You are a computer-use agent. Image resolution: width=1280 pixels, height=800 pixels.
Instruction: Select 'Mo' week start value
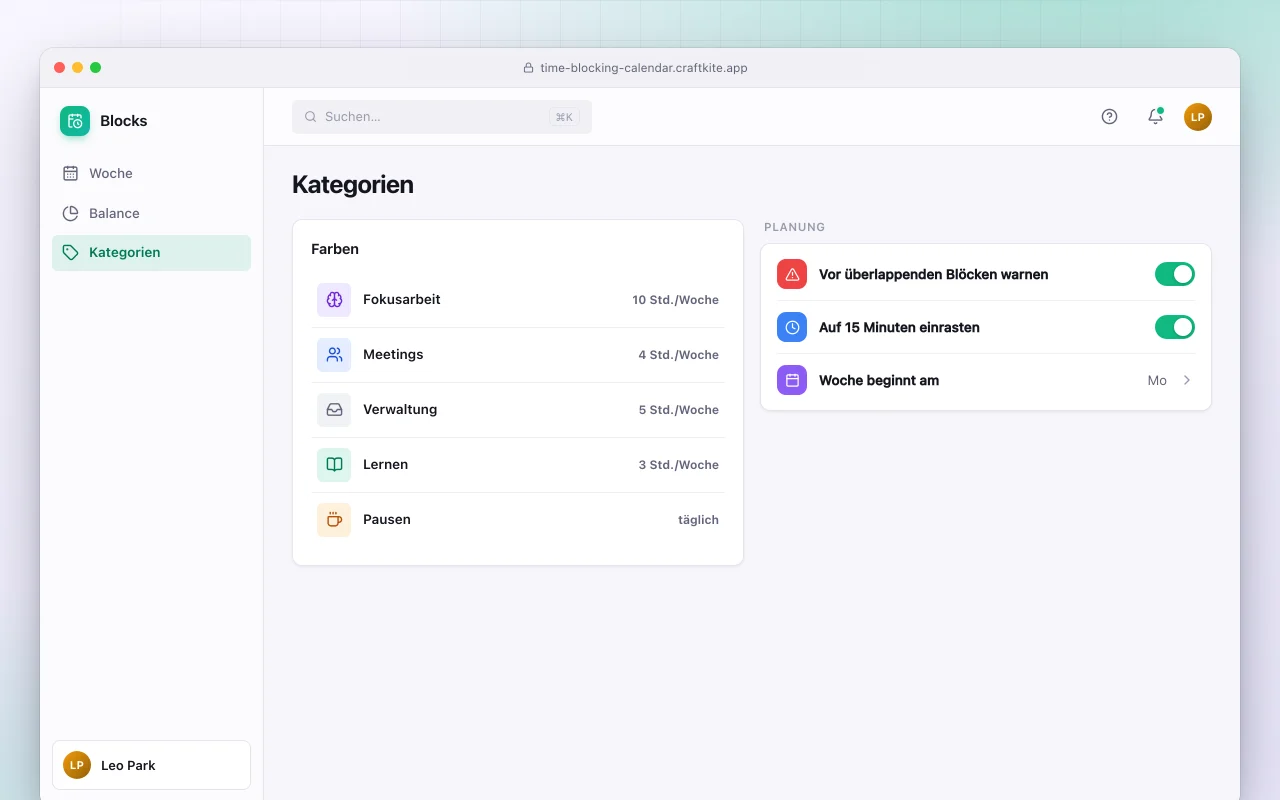point(1157,380)
